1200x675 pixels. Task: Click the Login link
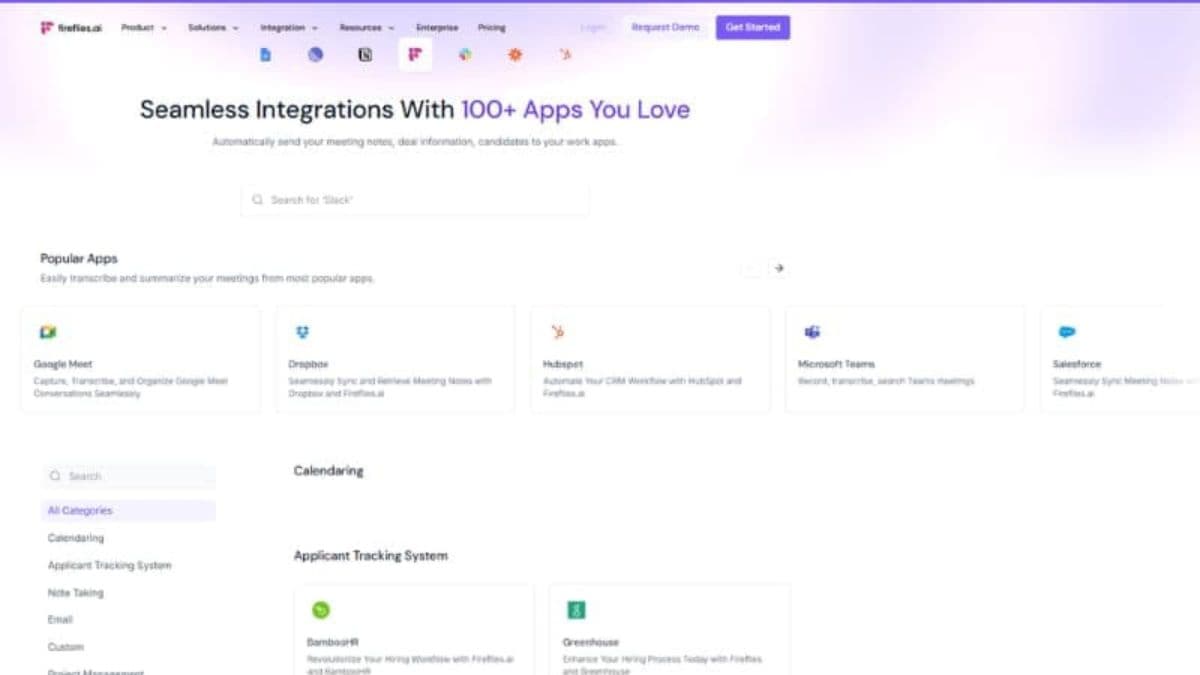pos(593,27)
